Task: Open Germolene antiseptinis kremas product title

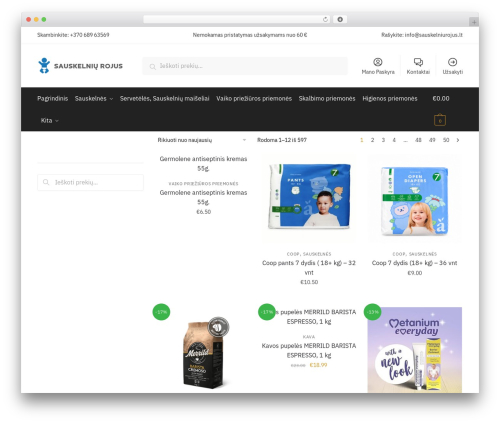Action: [203, 197]
